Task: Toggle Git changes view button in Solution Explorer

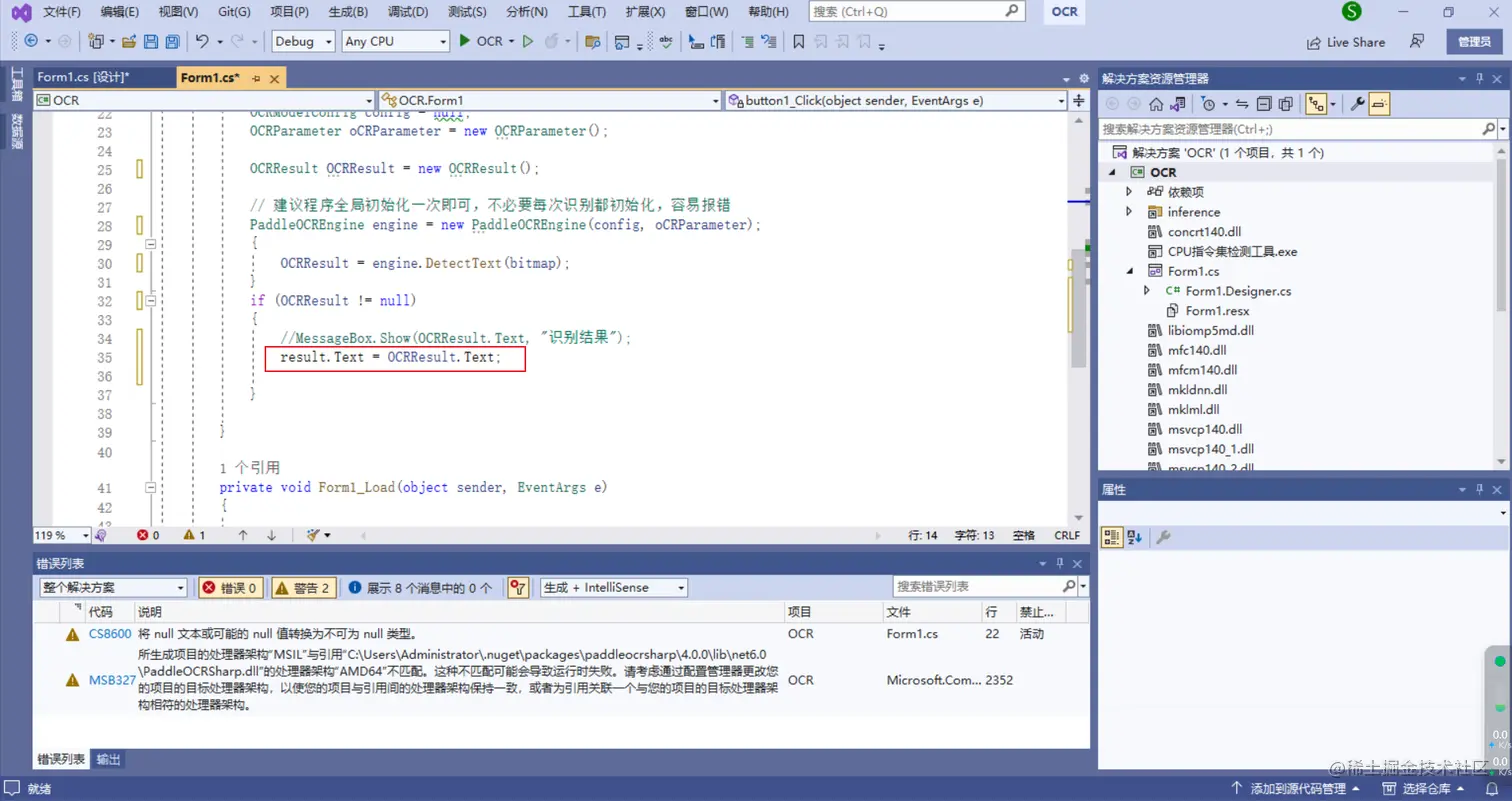Action: (x=1316, y=104)
